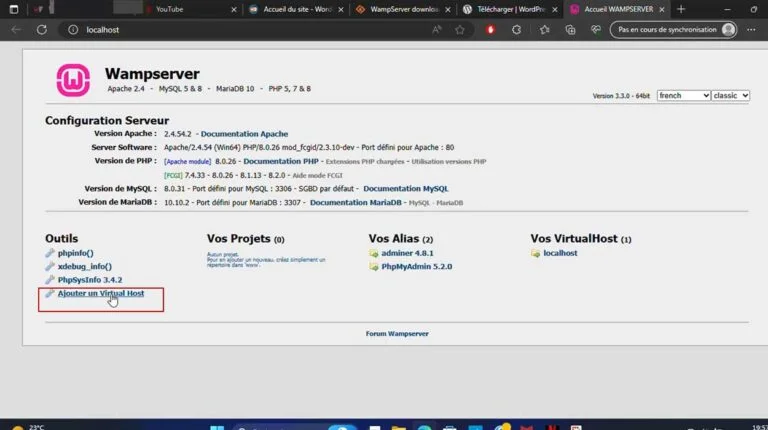Click Ajouter un Virtual Host link

[x=101, y=293]
